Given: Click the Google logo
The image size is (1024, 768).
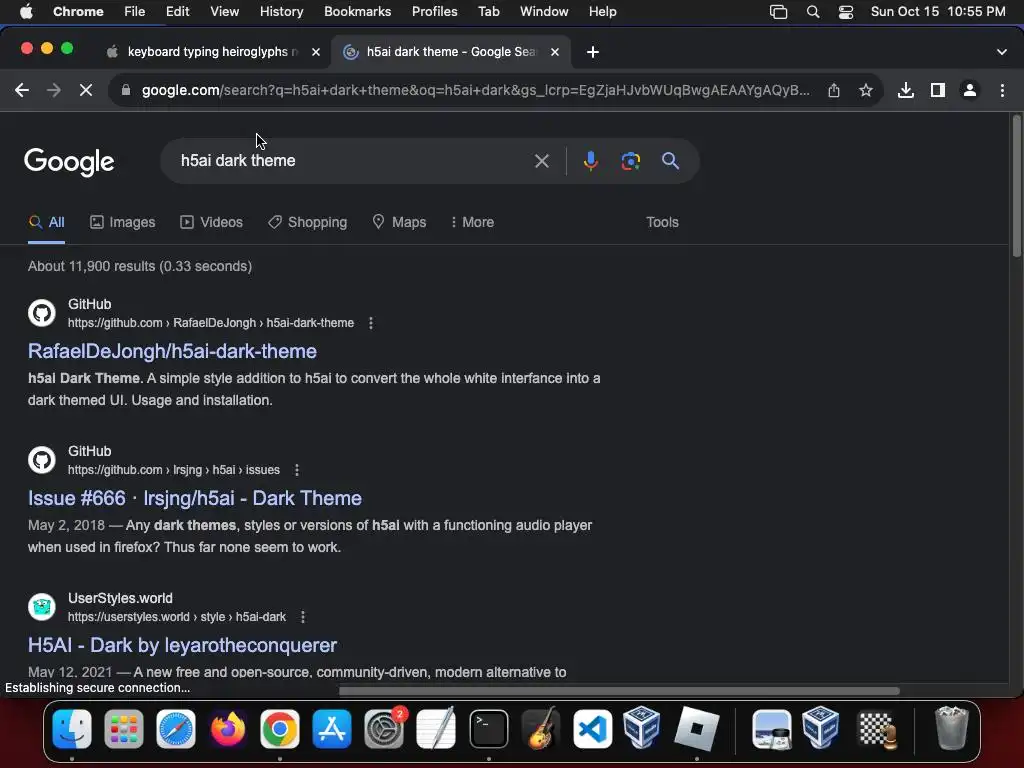Looking at the screenshot, I should coord(69,161).
